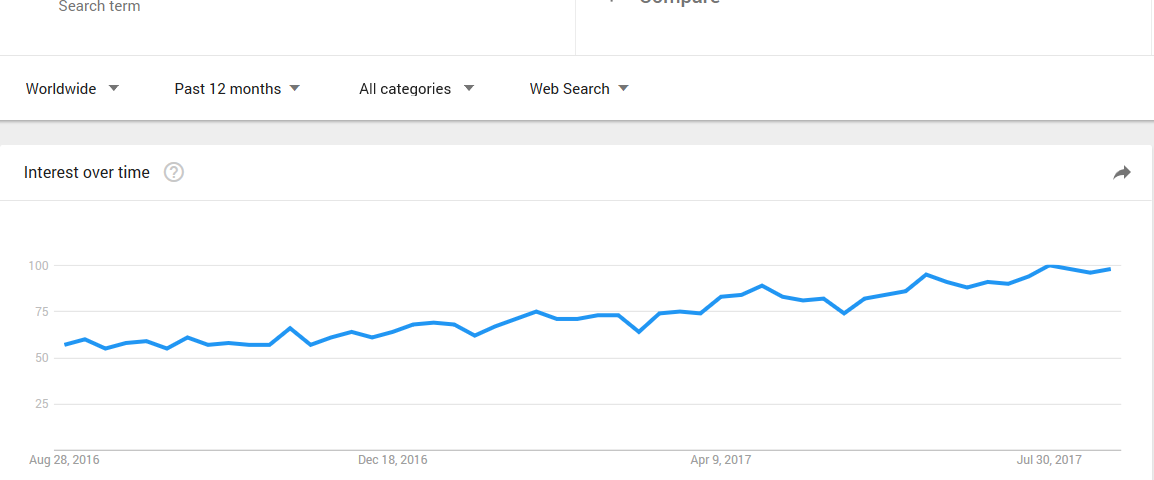Click the Interest over time heading
The image size is (1154, 480).
[x=87, y=172]
